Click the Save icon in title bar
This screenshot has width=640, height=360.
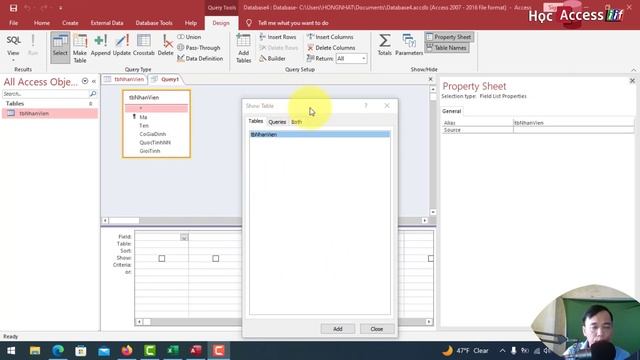[x=13, y=8]
